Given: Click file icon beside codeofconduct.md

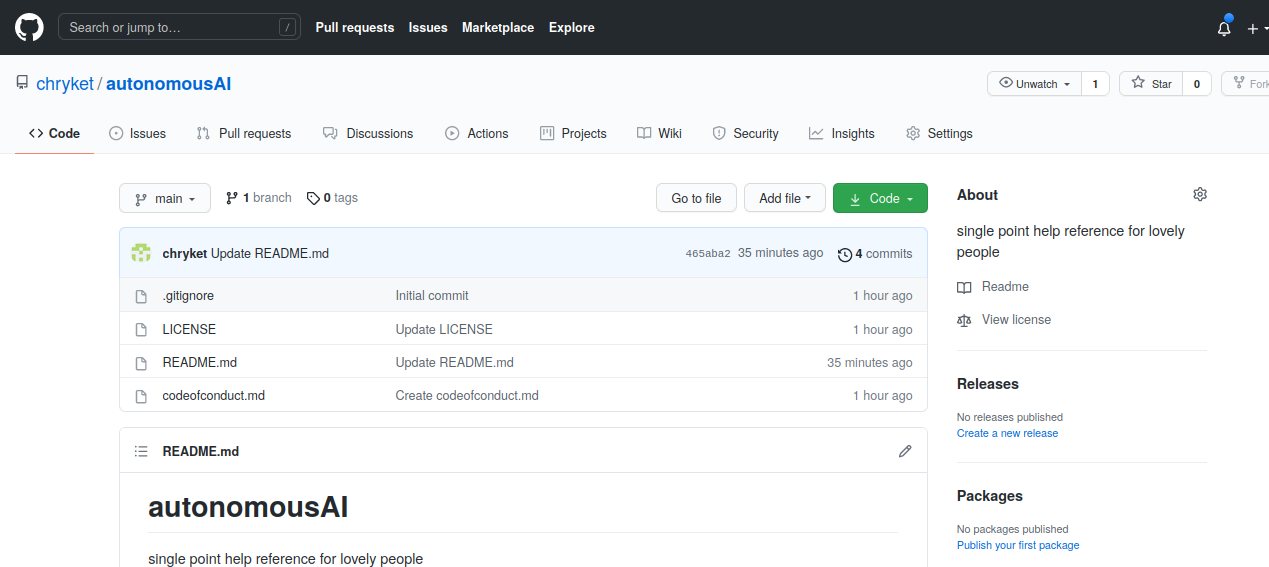Looking at the screenshot, I should coord(141,395).
